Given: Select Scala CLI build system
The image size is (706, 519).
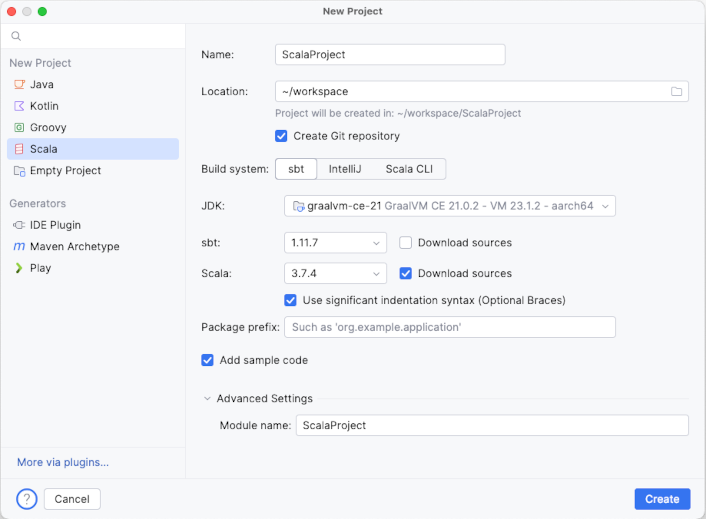Looking at the screenshot, I should pyautogui.click(x=409, y=169).
